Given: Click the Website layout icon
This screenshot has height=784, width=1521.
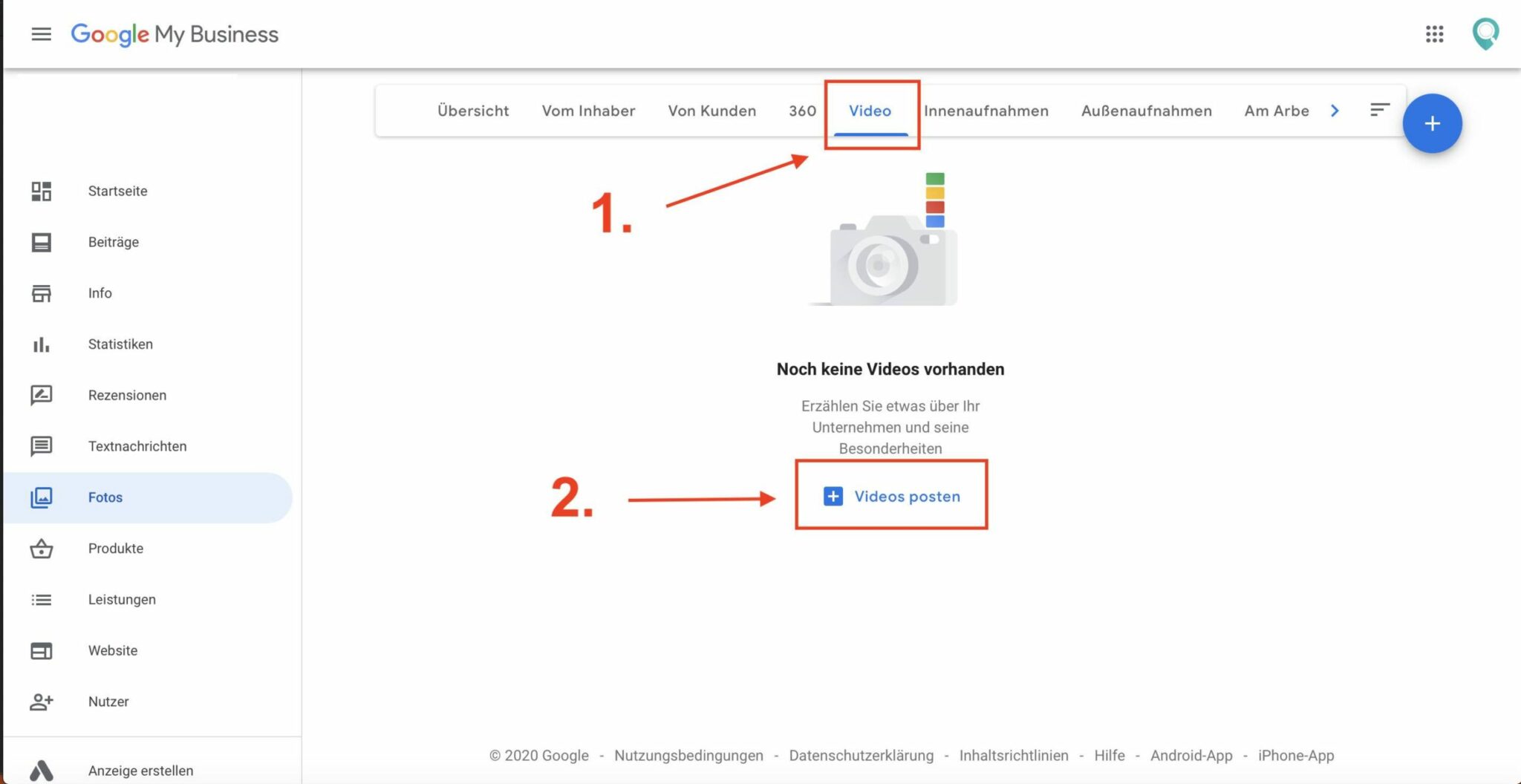Looking at the screenshot, I should pos(42,650).
